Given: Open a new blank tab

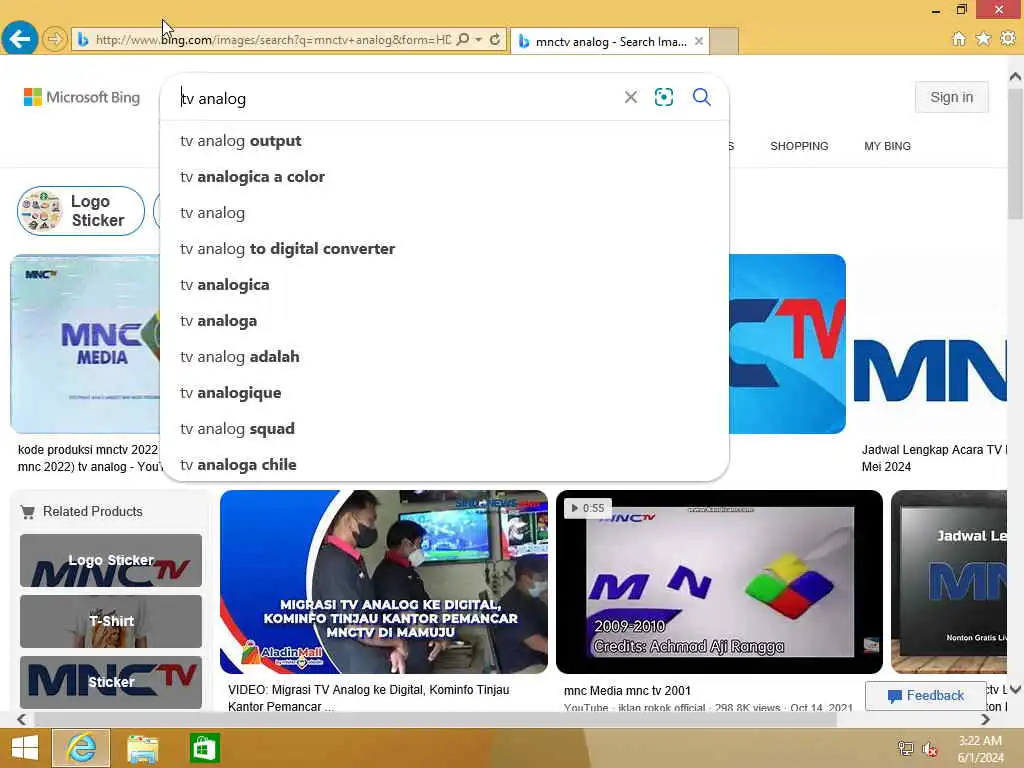Looking at the screenshot, I should click(724, 41).
